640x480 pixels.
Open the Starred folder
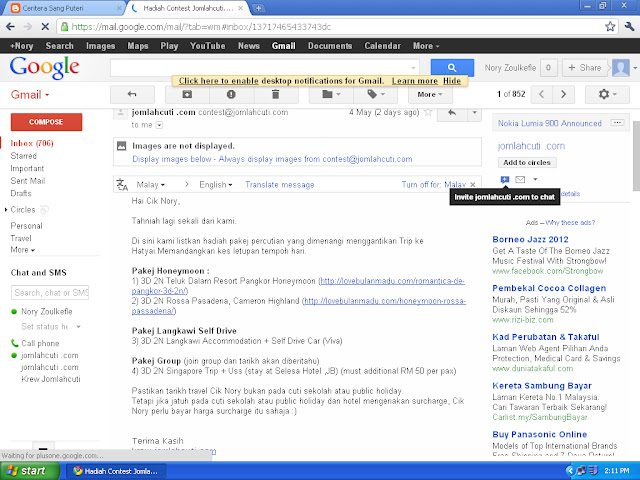point(24,156)
